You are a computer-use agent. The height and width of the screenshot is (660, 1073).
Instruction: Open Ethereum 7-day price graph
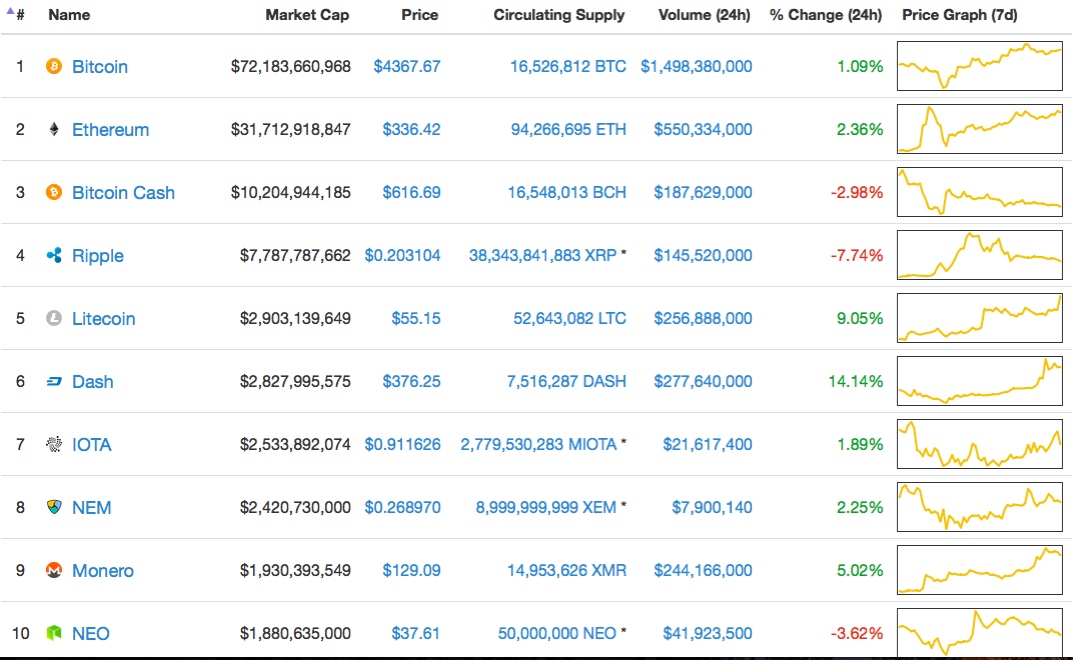[x=979, y=130]
